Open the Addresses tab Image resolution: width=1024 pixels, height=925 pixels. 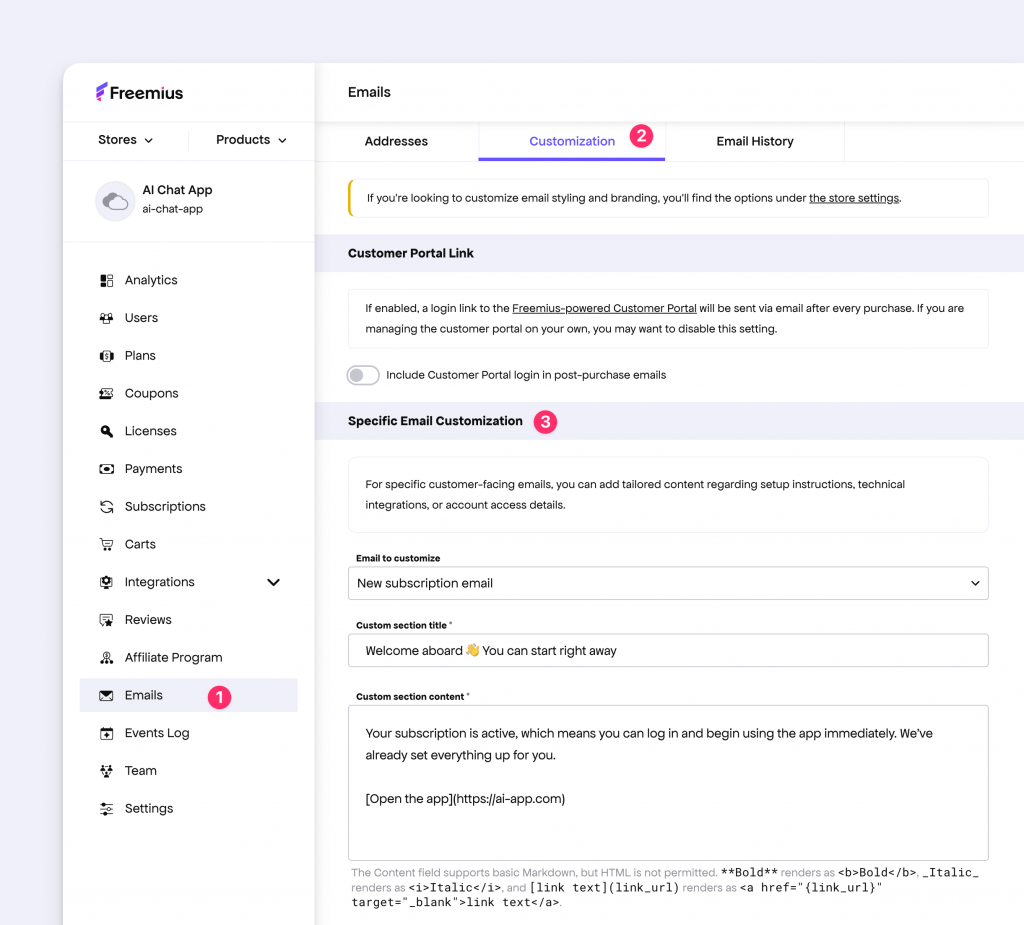[x=397, y=141]
